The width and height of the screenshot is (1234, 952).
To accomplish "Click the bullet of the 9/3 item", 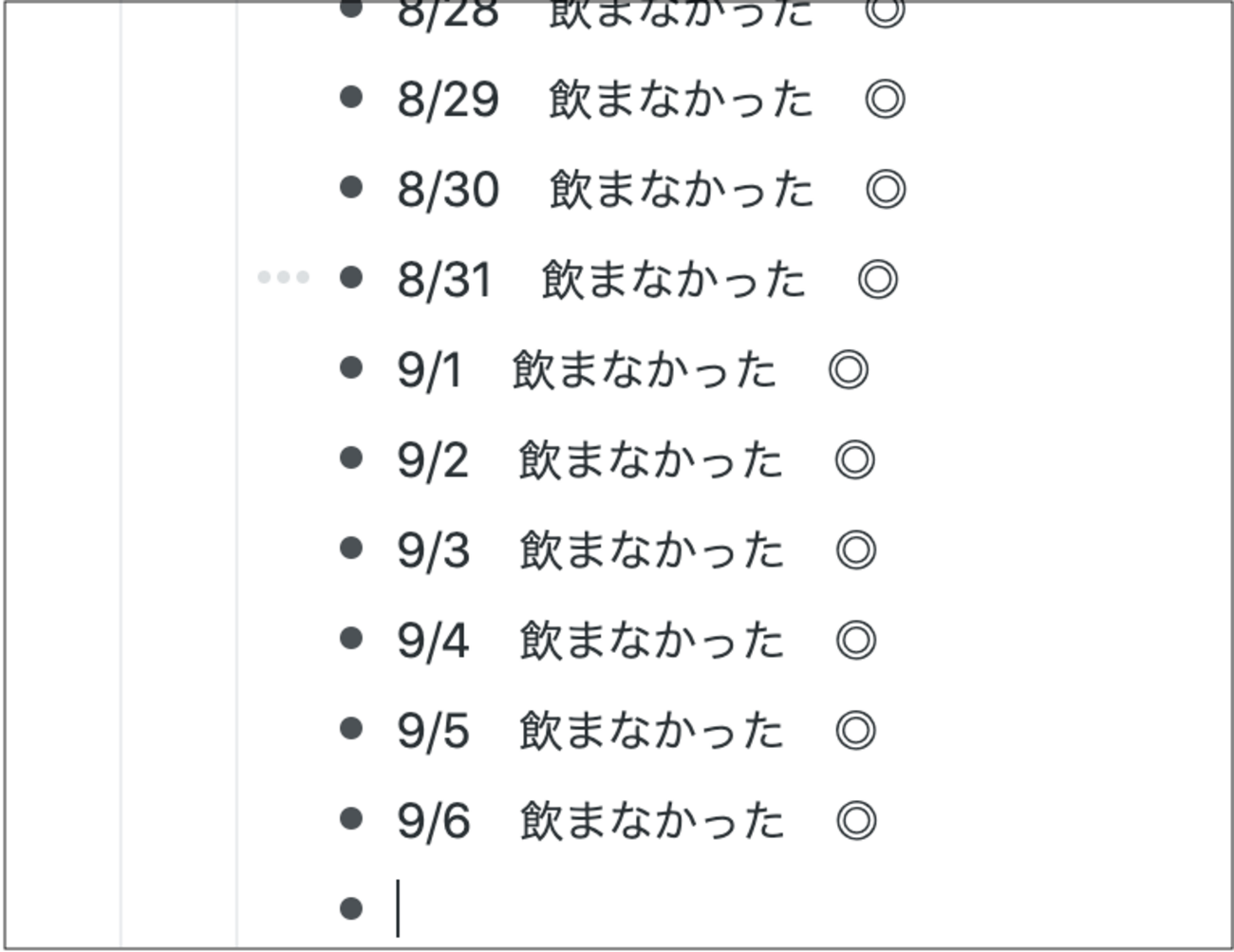I will click(x=351, y=548).
